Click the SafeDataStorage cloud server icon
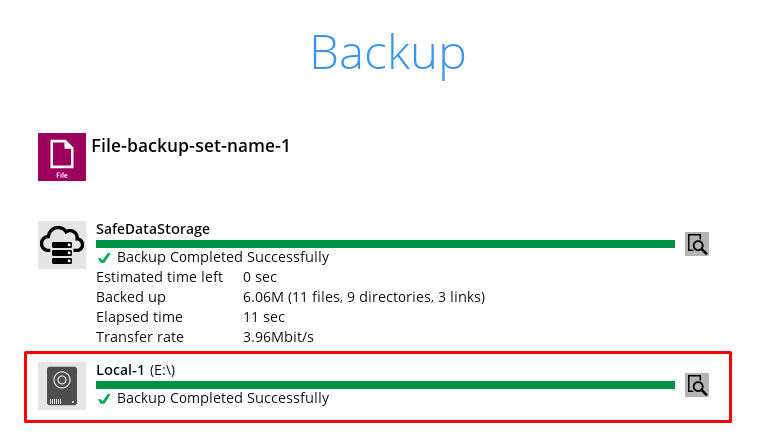 [x=62, y=245]
